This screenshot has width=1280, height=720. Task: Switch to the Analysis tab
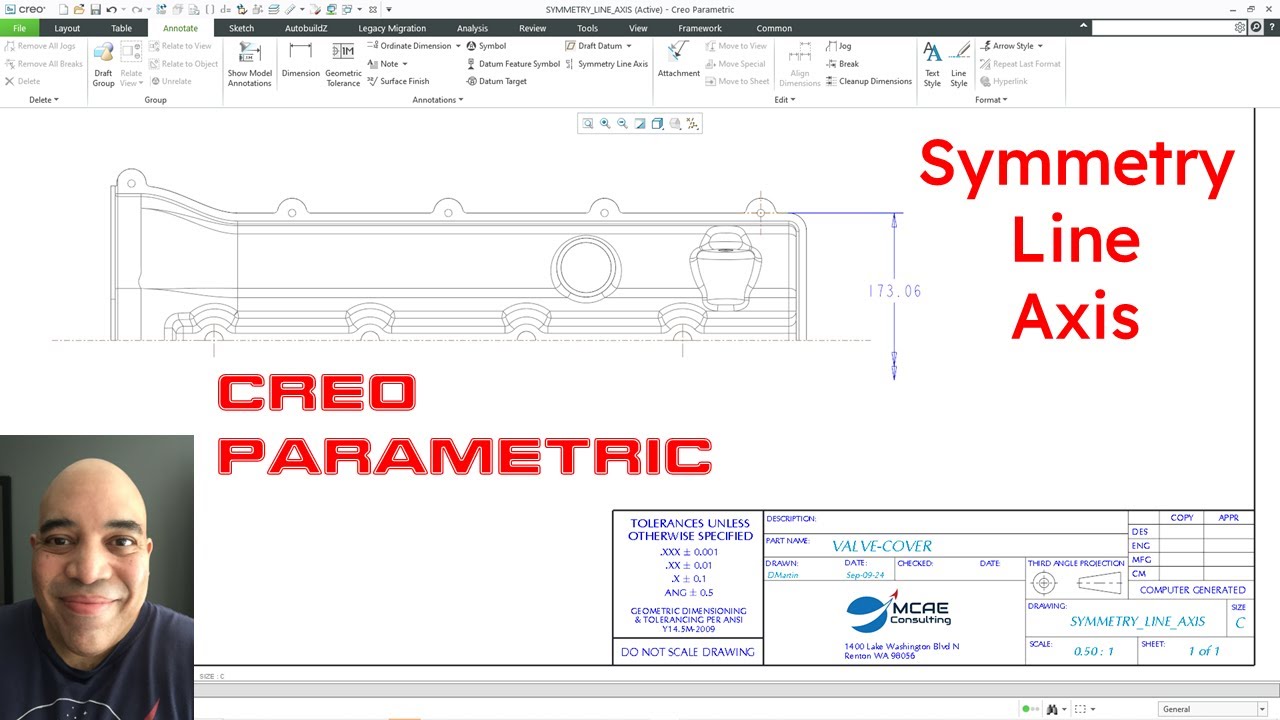pyautogui.click(x=472, y=28)
